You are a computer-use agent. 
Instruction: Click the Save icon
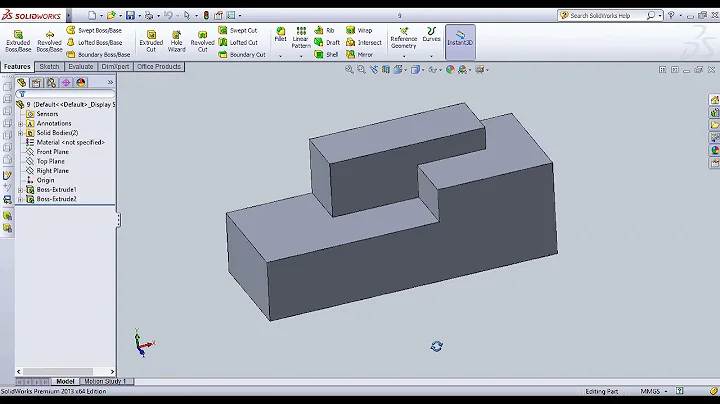click(x=130, y=16)
